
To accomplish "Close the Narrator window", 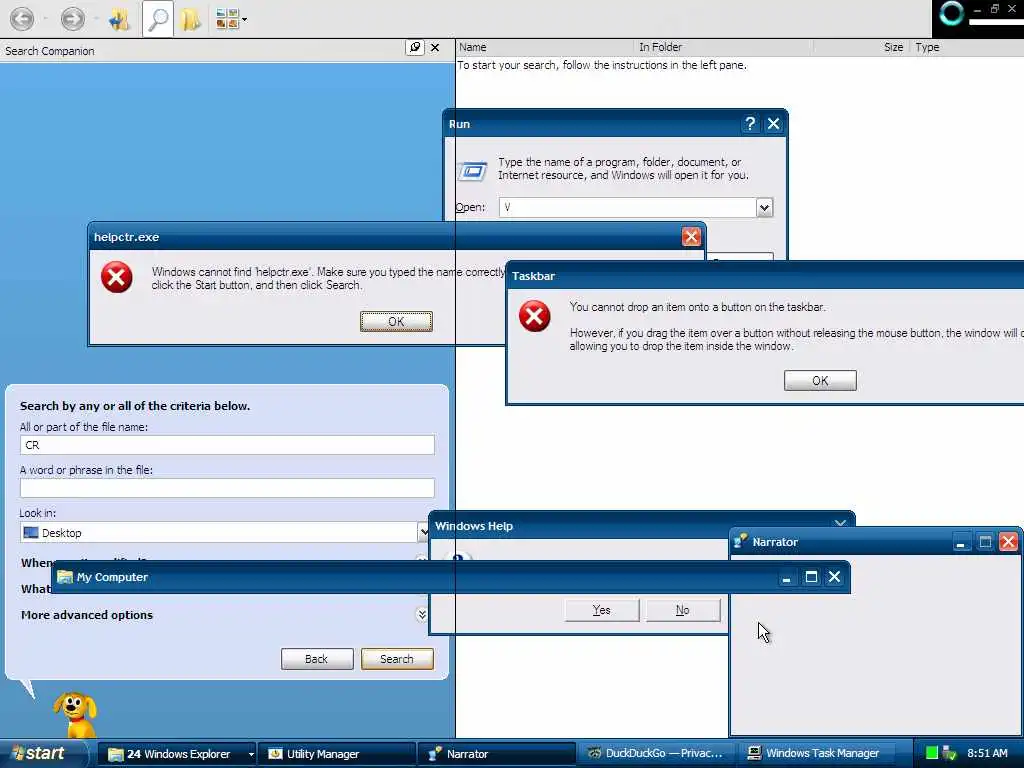I will (x=1008, y=542).
